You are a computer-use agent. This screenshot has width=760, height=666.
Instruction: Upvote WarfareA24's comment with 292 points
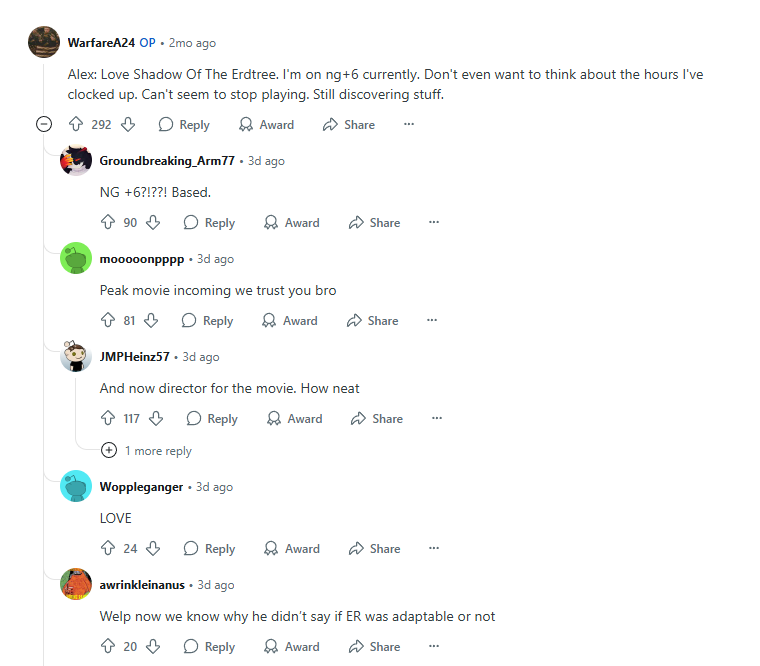click(76, 124)
